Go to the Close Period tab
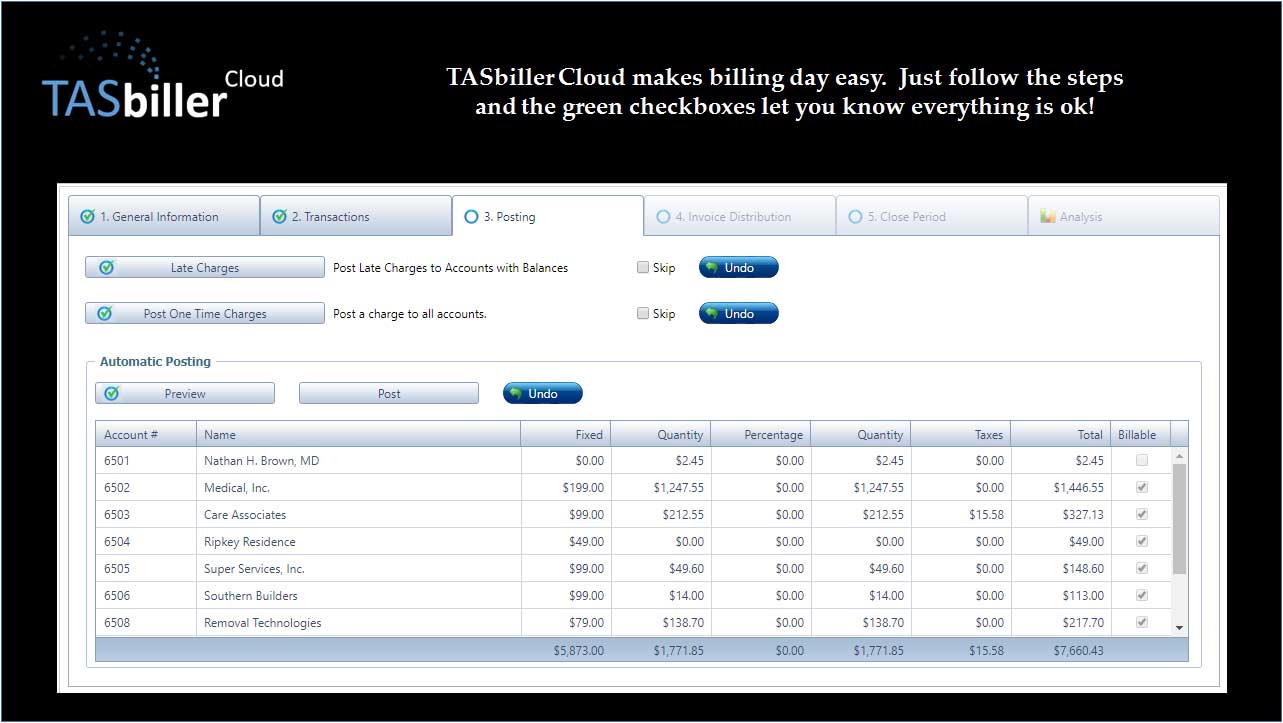Image resolution: width=1283 pixels, height=723 pixels. pyautogui.click(x=932, y=216)
